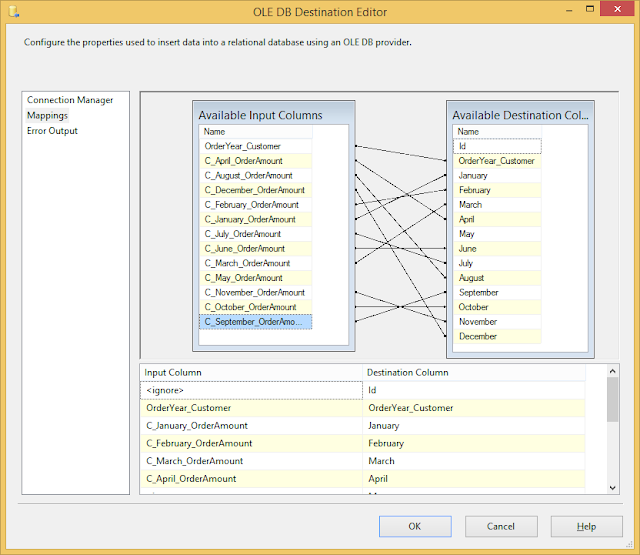Select OrderYear_Customer in Available Input Columns
Screen dimensions: 640x555
(x=243, y=146)
